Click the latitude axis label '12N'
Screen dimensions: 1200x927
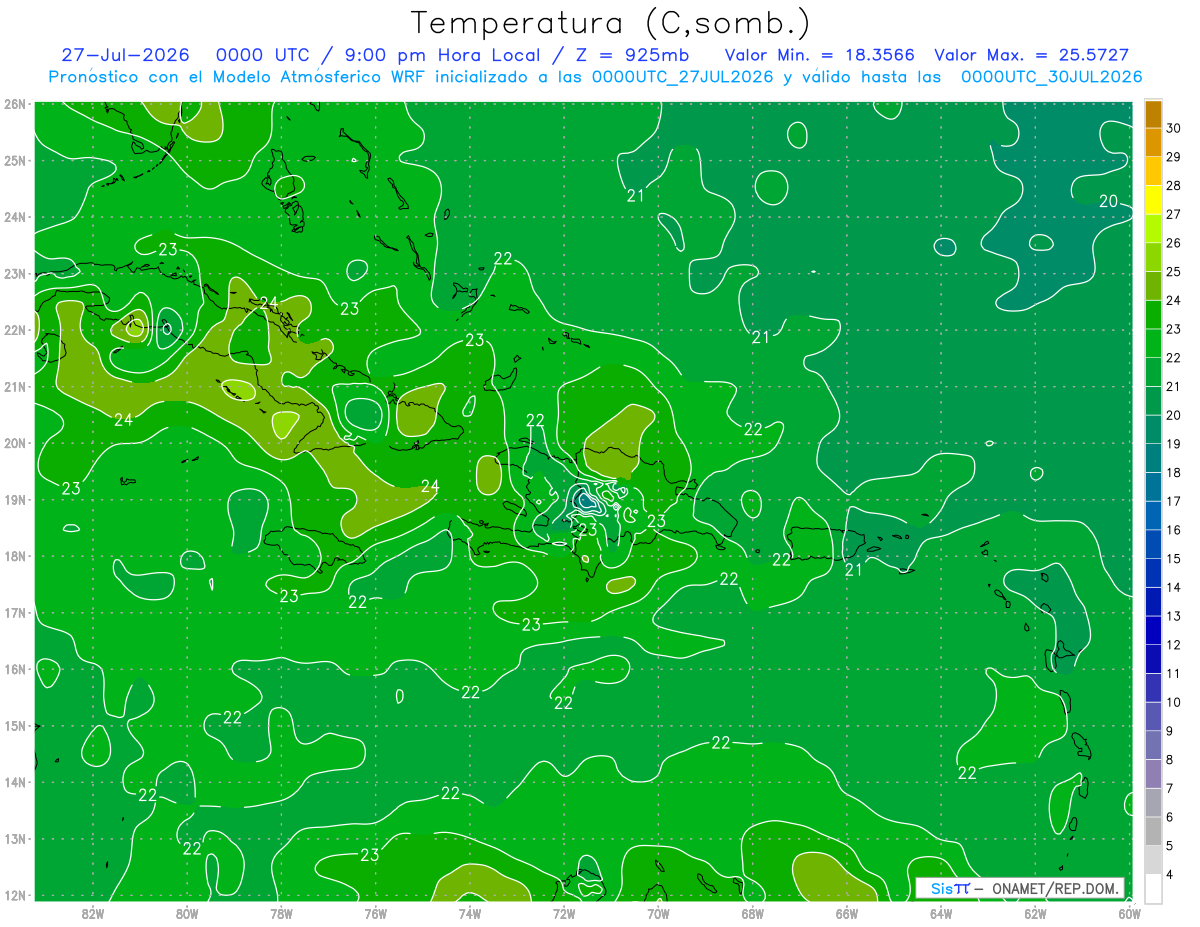coord(15,895)
